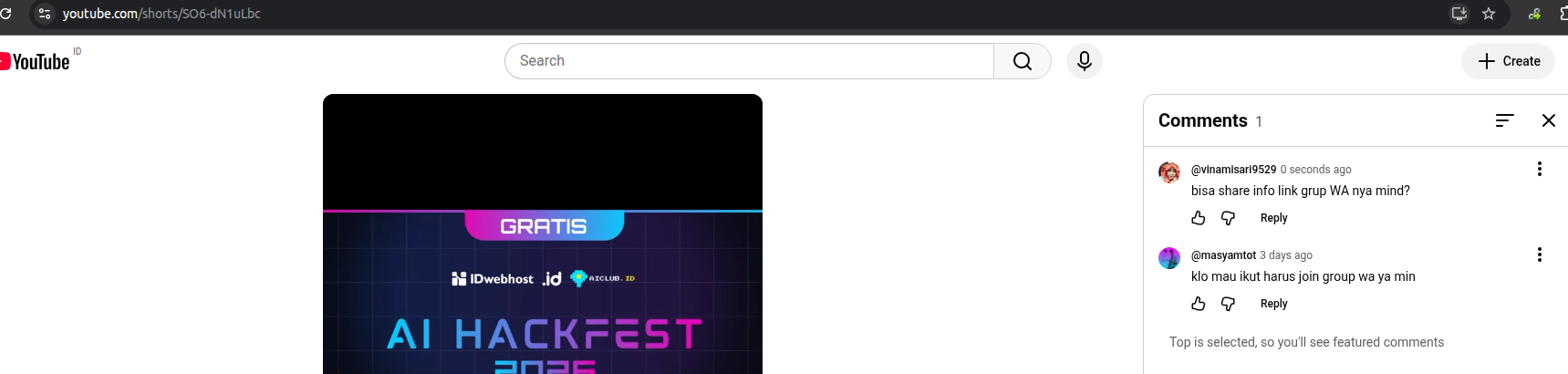Click the Create button
Screen dimensions: 1568x374
[x=1509, y=61]
